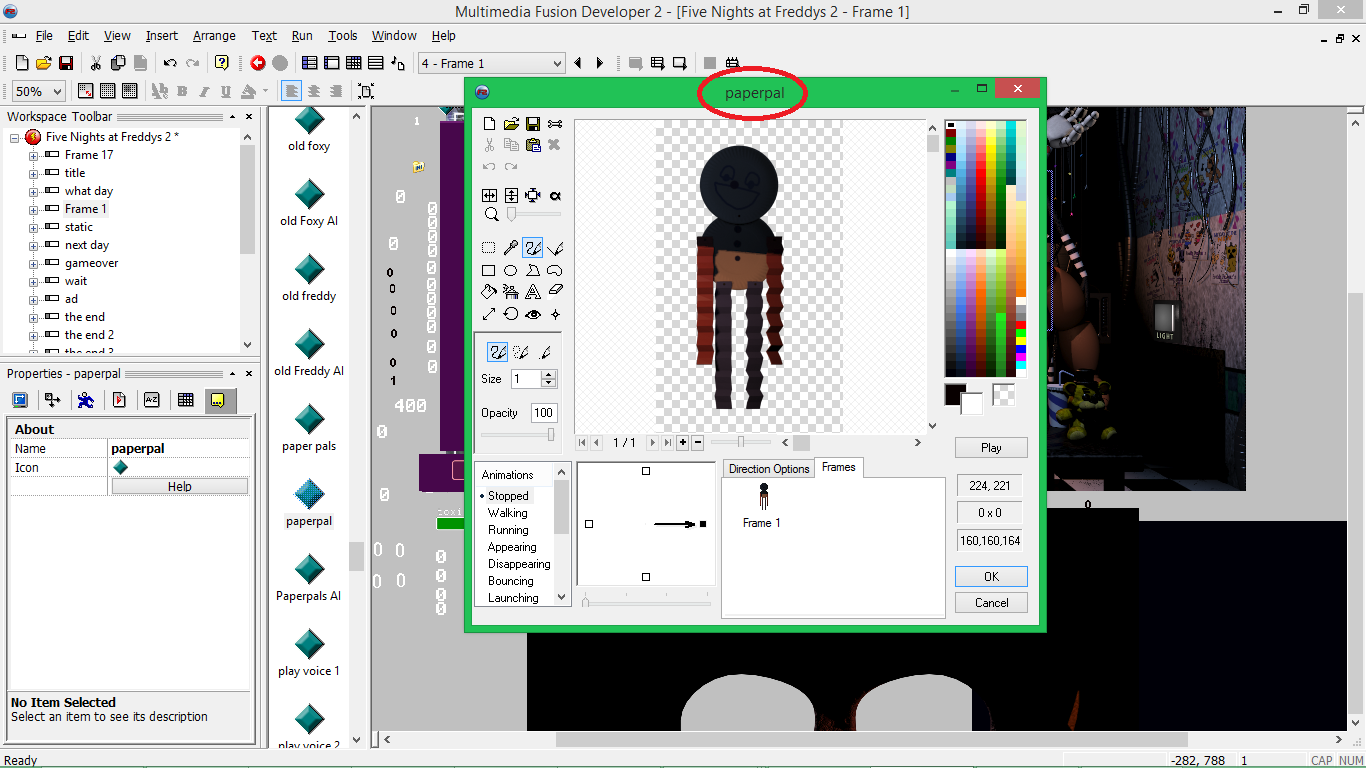The width and height of the screenshot is (1366, 768).
Task: Open the Tools menu
Action: pyautogui.click(x=343, y=36)
